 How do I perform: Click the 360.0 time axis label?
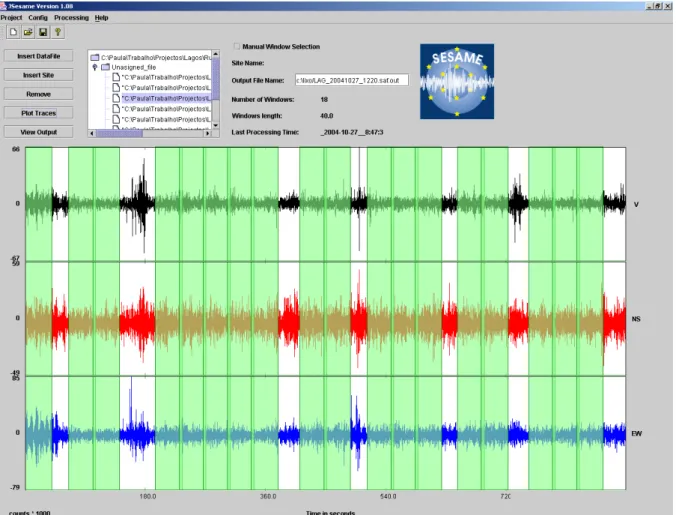click(x=268, y=496)
